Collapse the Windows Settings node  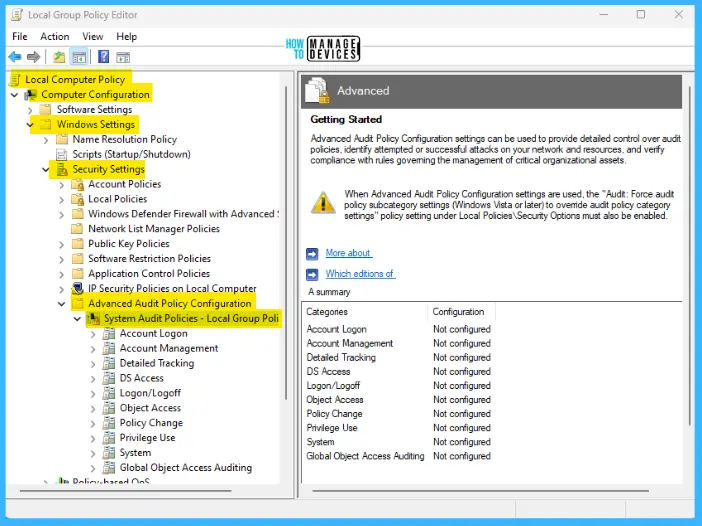pyautogui.click(x=30, y=125)
